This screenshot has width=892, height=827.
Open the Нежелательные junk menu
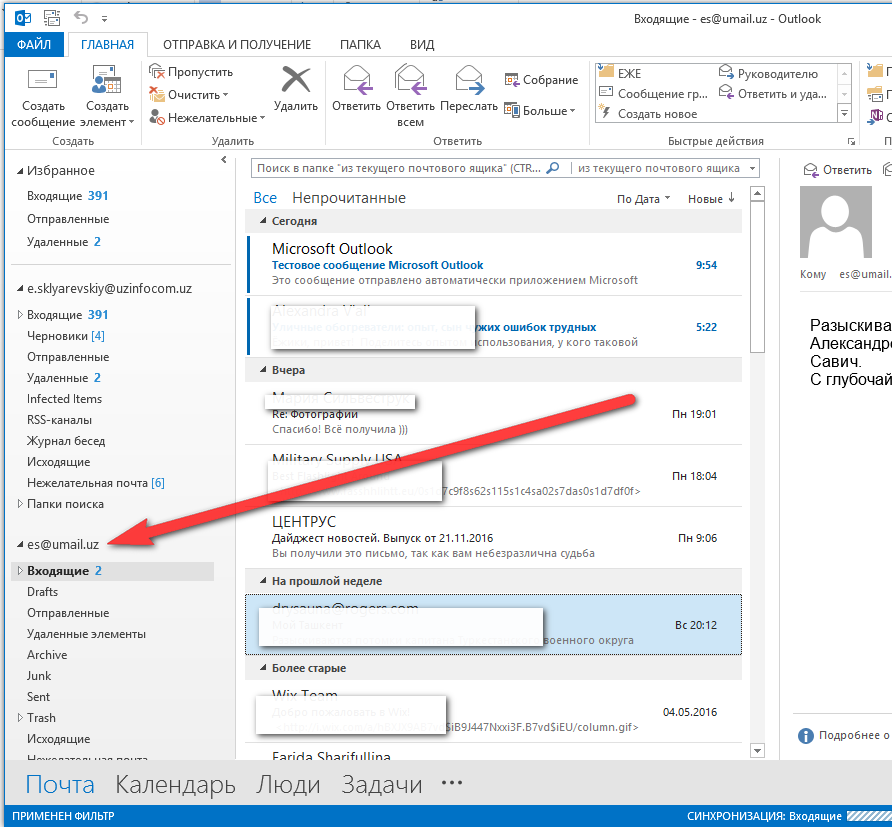pyautogui.click(x=207, y=118)
